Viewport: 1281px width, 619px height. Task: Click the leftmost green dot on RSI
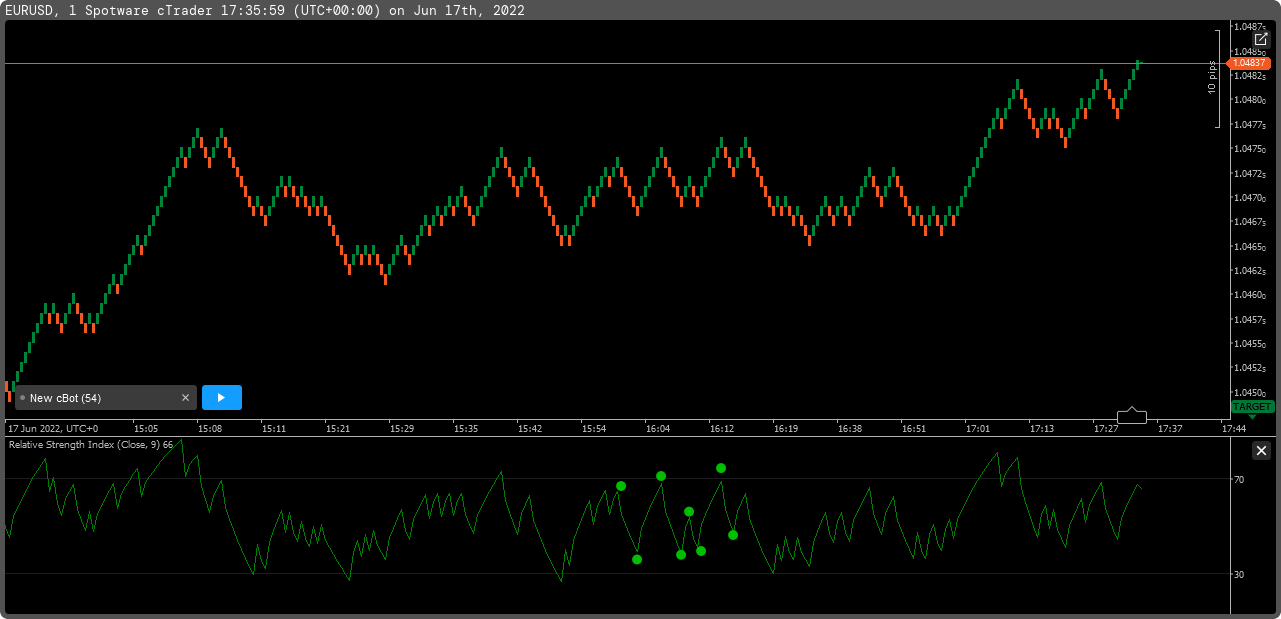(621, 486)
